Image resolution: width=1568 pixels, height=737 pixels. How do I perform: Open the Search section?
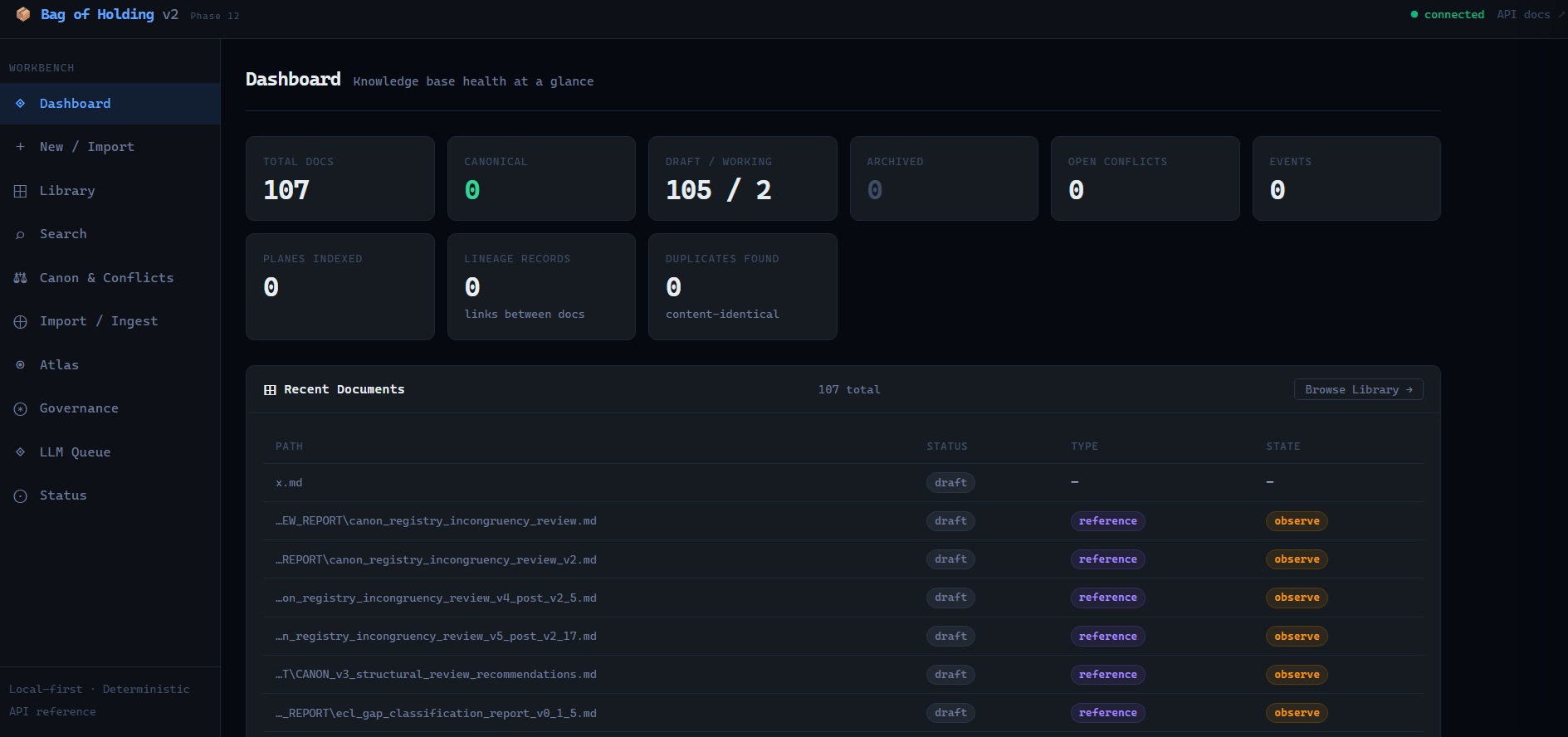(x=110, y=234)
